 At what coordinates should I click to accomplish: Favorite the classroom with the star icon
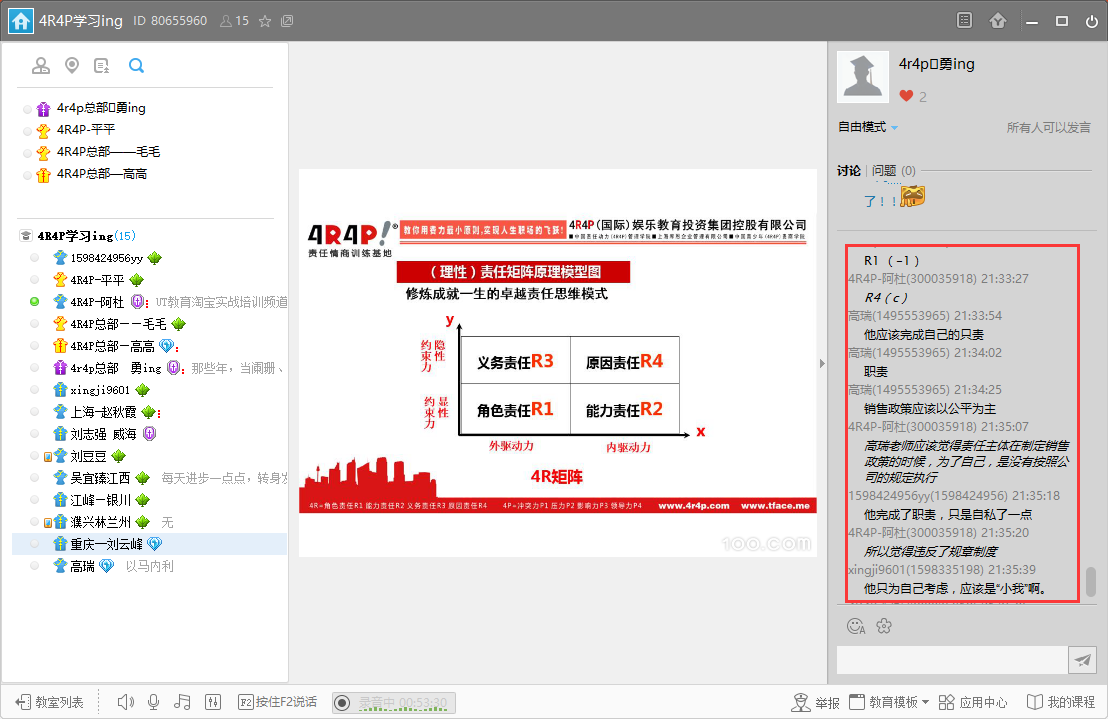[265, 21]
